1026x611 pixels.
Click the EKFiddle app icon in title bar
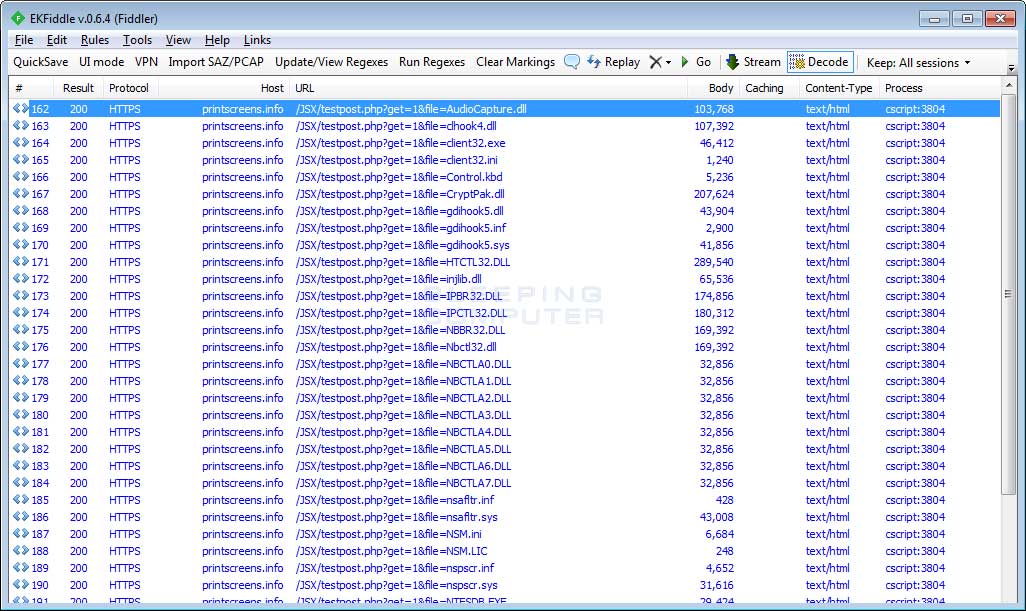(x=18, y=18)
